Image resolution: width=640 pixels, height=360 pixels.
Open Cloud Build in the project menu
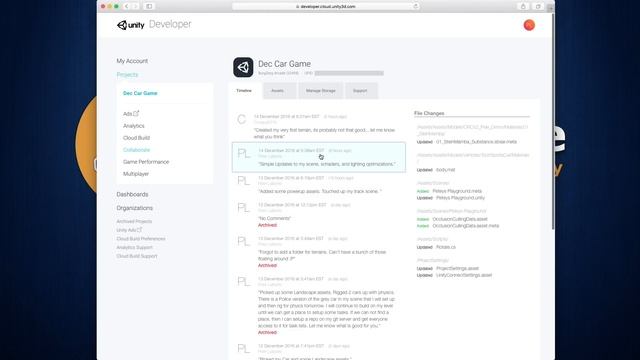tap(136, 138)
